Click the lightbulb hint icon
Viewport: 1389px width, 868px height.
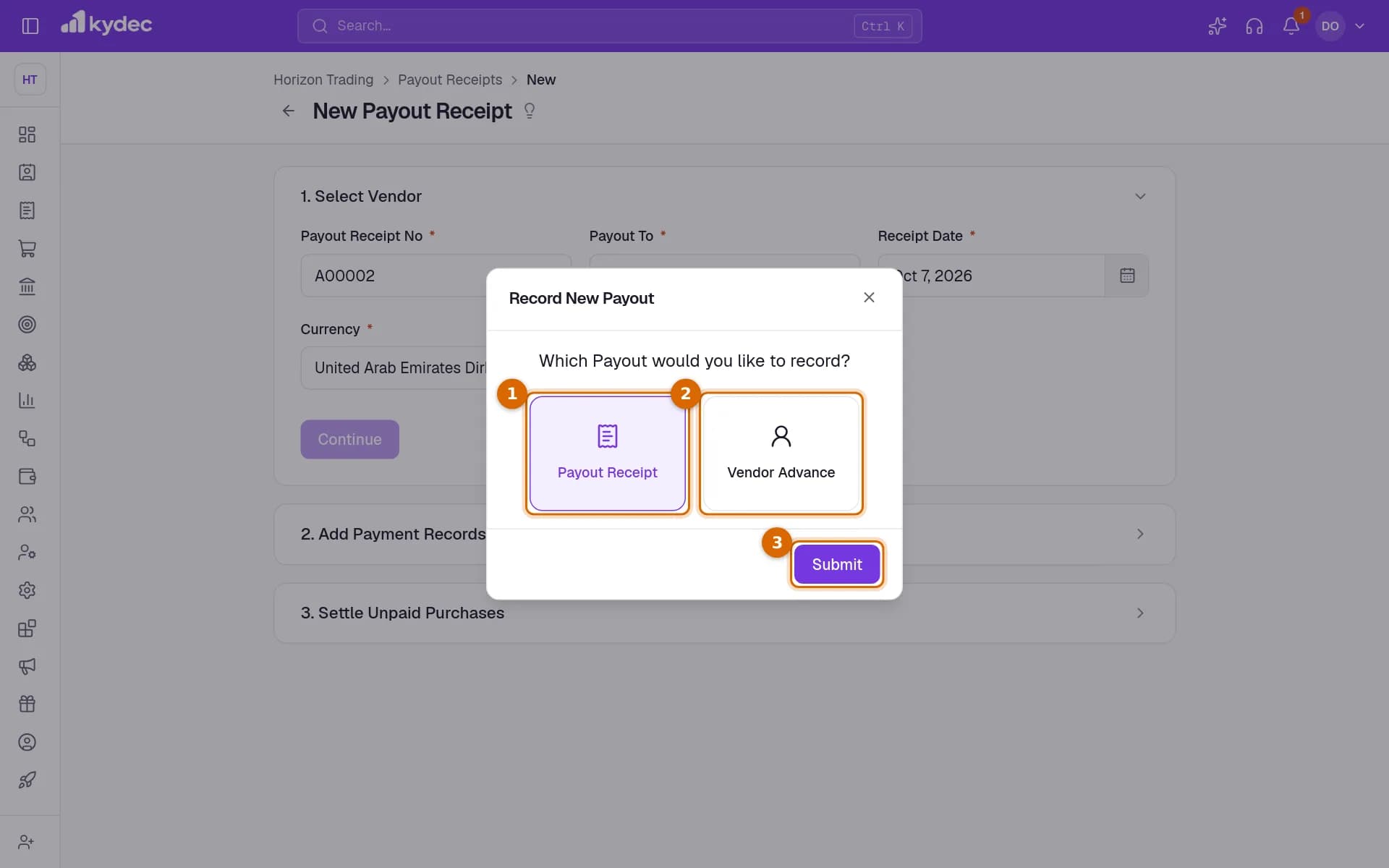click(530, 111)
